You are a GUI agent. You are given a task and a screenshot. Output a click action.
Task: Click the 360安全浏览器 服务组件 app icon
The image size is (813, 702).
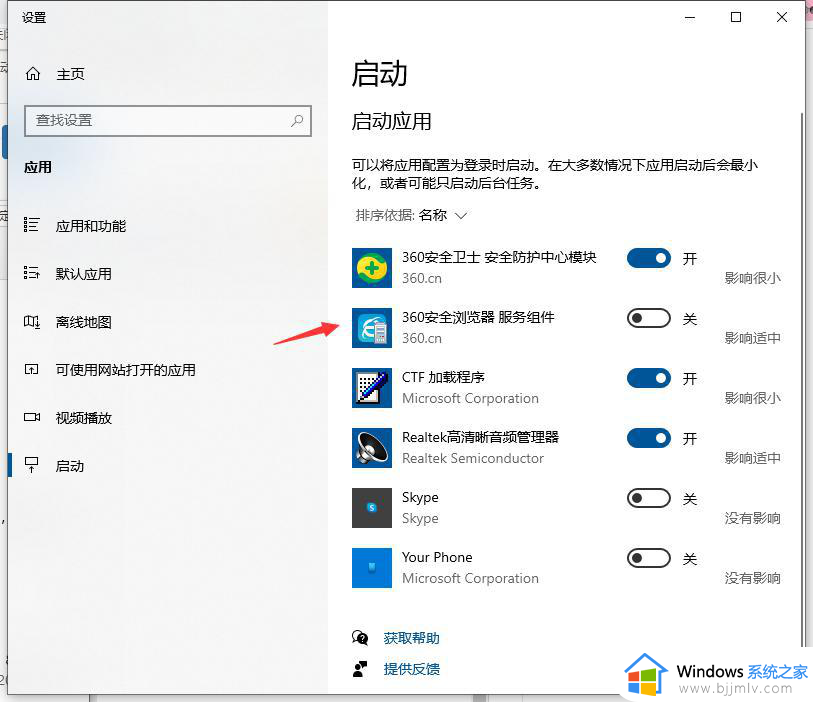click(372, 328)
